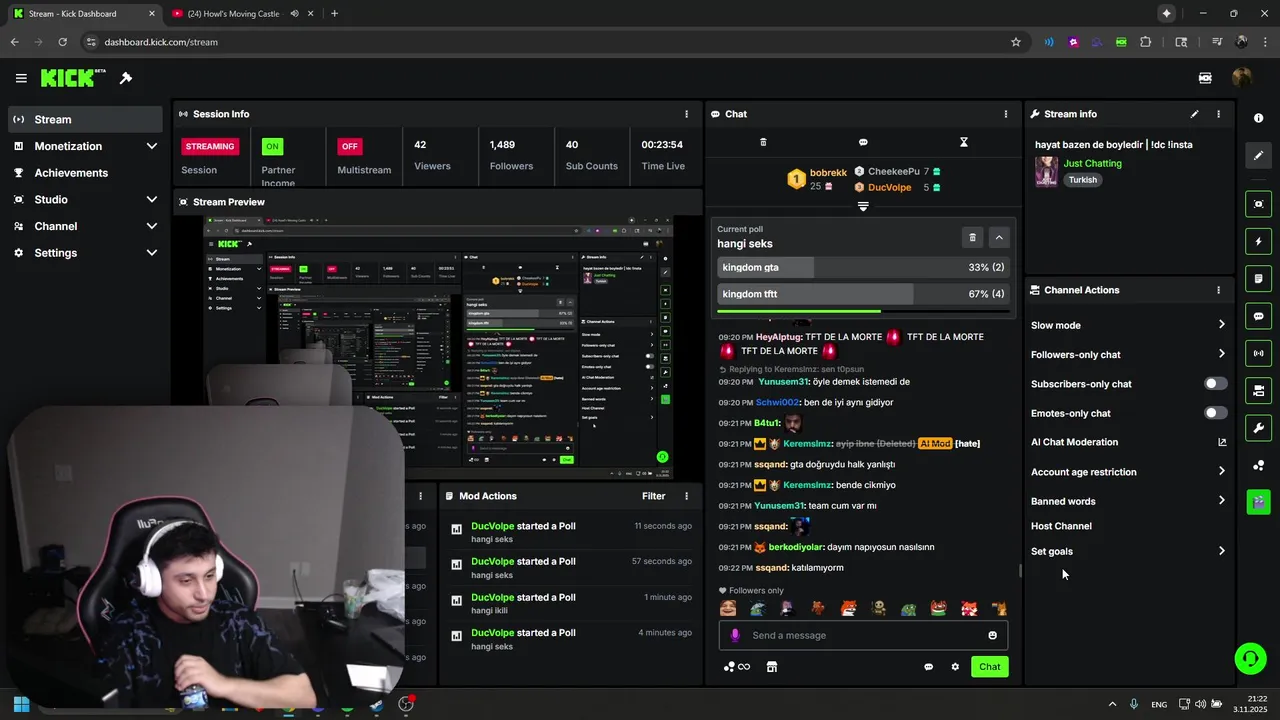Click the hourglass icon in the chat top toolbar
Image resolution: width=1280 pixels, height=720 pixels.
(x=964, y=142)
